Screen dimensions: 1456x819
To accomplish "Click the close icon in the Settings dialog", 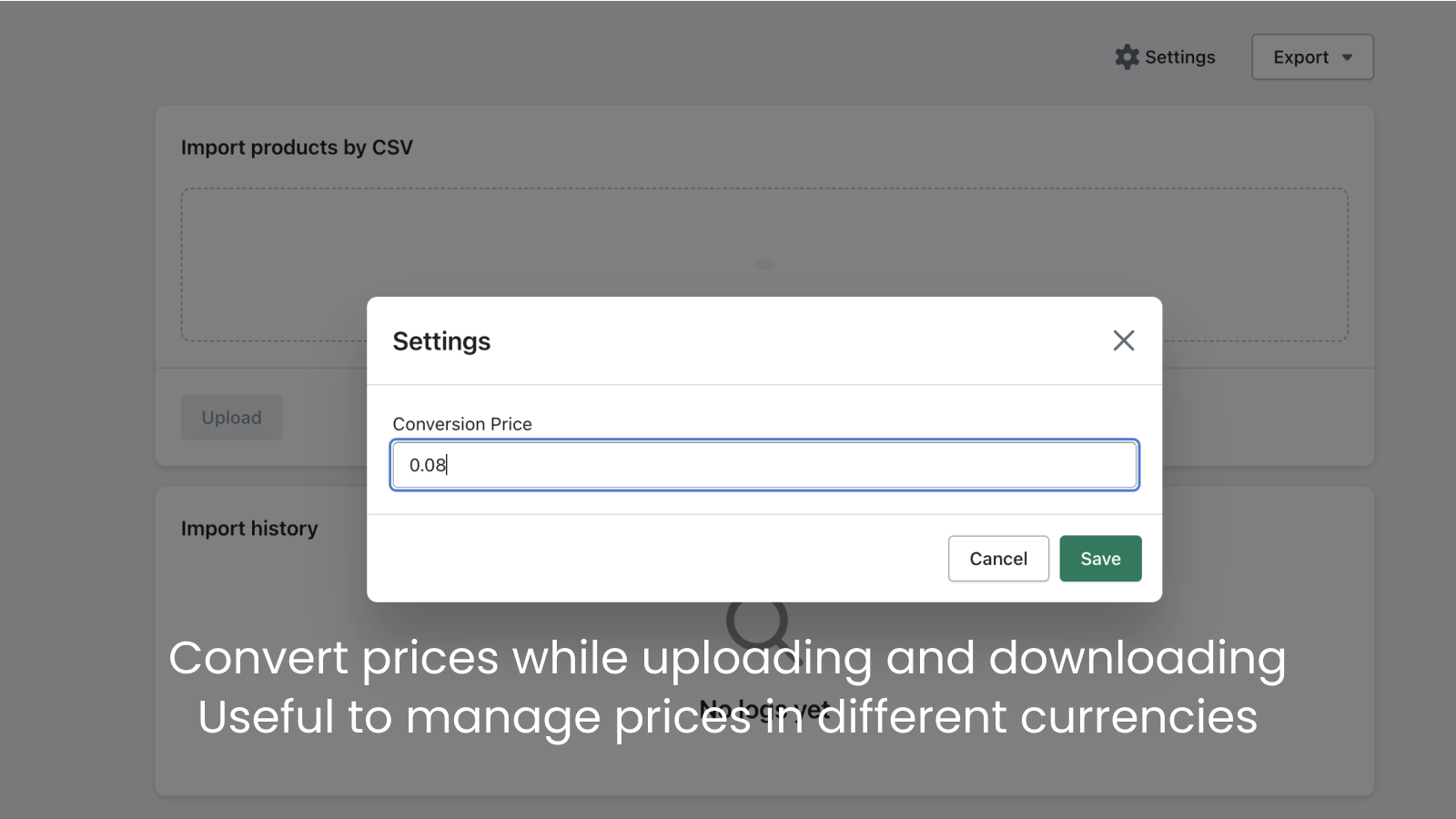I will tap(1123, 339).
